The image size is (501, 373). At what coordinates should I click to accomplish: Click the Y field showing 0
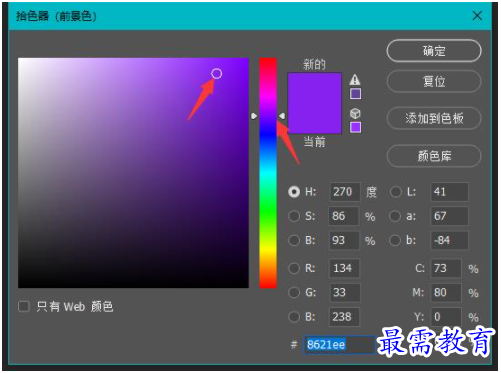(x=446, y=316)
